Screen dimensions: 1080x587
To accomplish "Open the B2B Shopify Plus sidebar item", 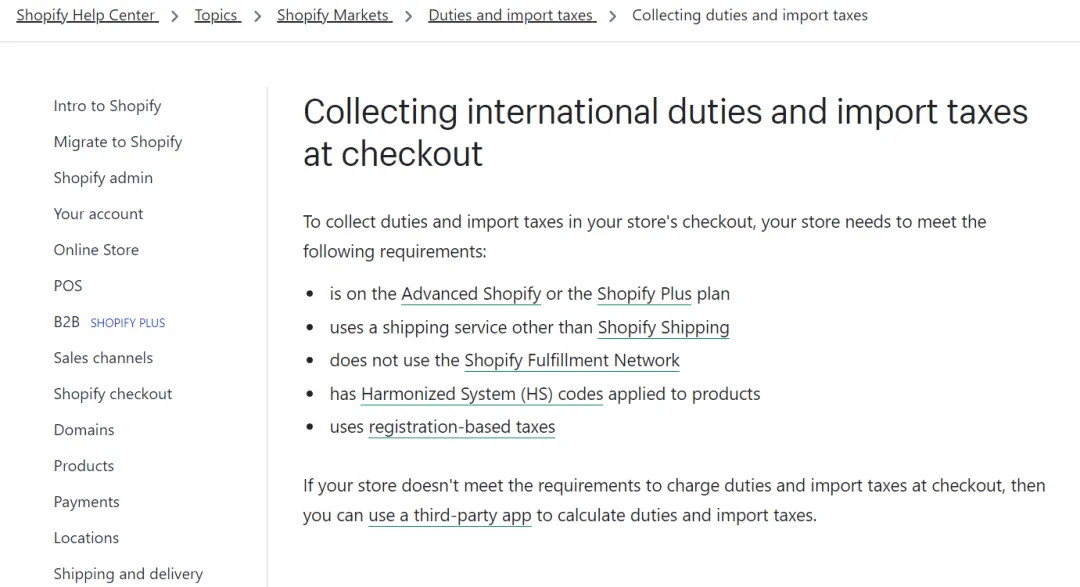I will pos(110,322).
